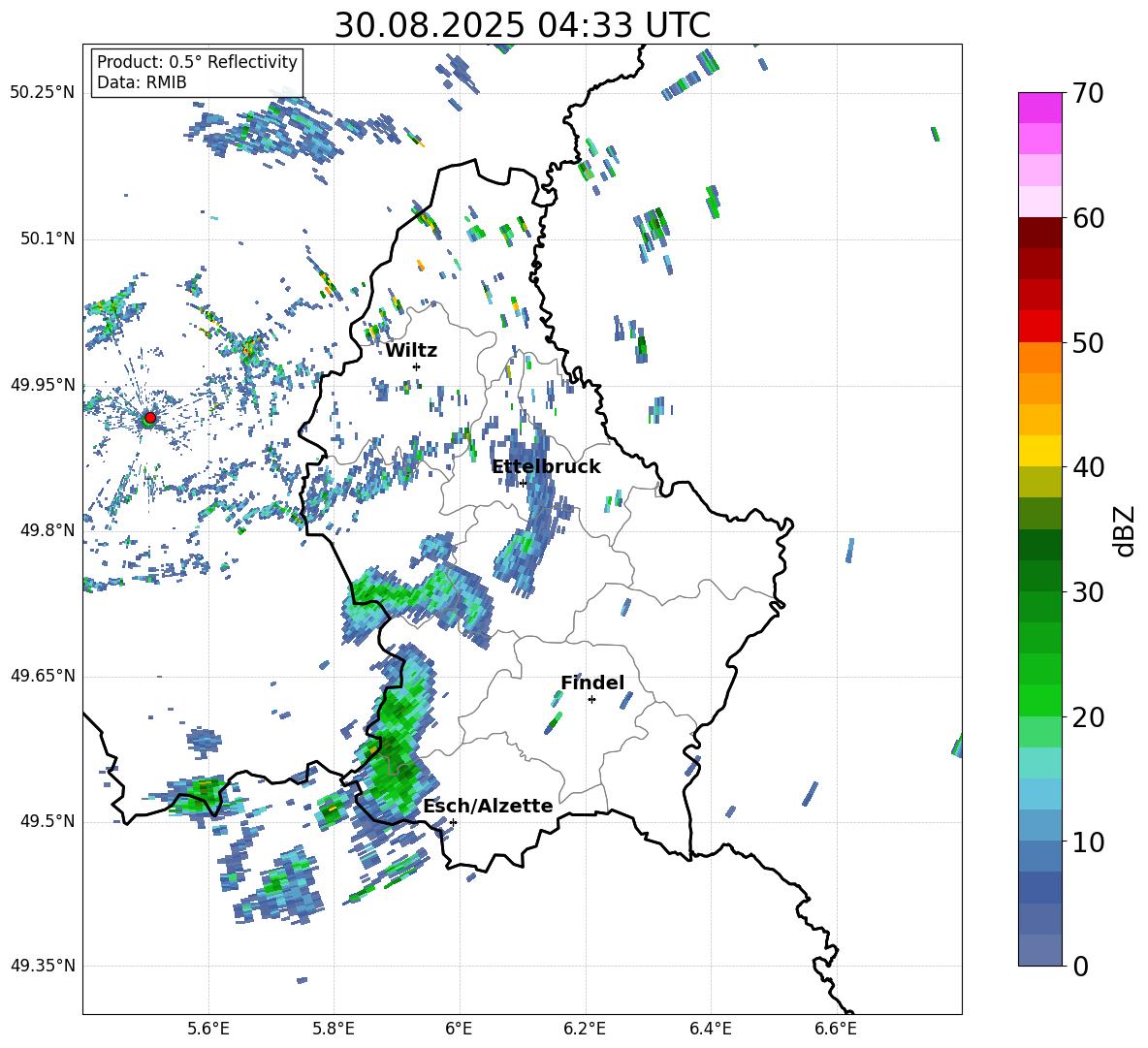
Task: Click the magenta top colorbar segment
Action: point(1039,108)
